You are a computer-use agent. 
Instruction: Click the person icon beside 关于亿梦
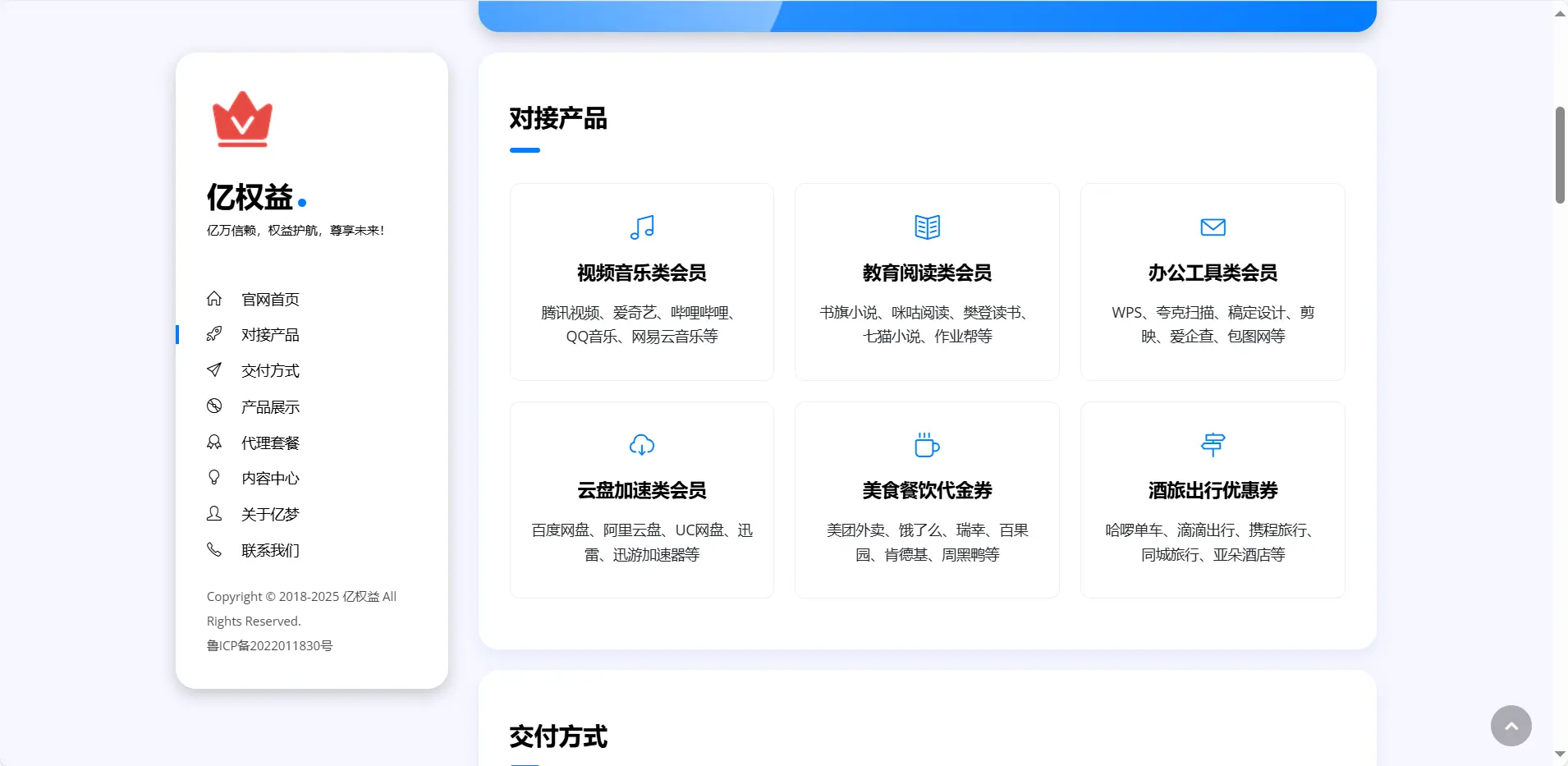(x=214, y=513)
